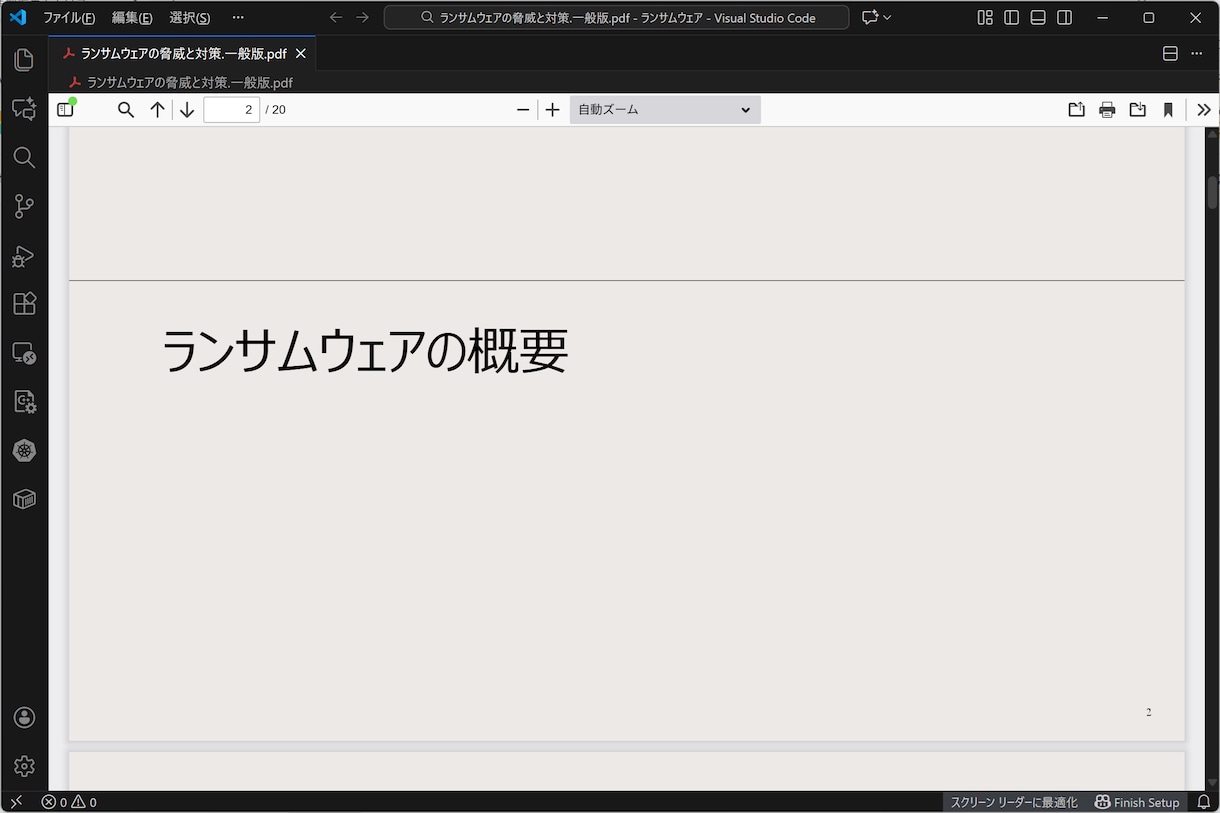The image size is (1220, 813).
Task: Open the Manage gear menu
Action: tap(24, 766)
